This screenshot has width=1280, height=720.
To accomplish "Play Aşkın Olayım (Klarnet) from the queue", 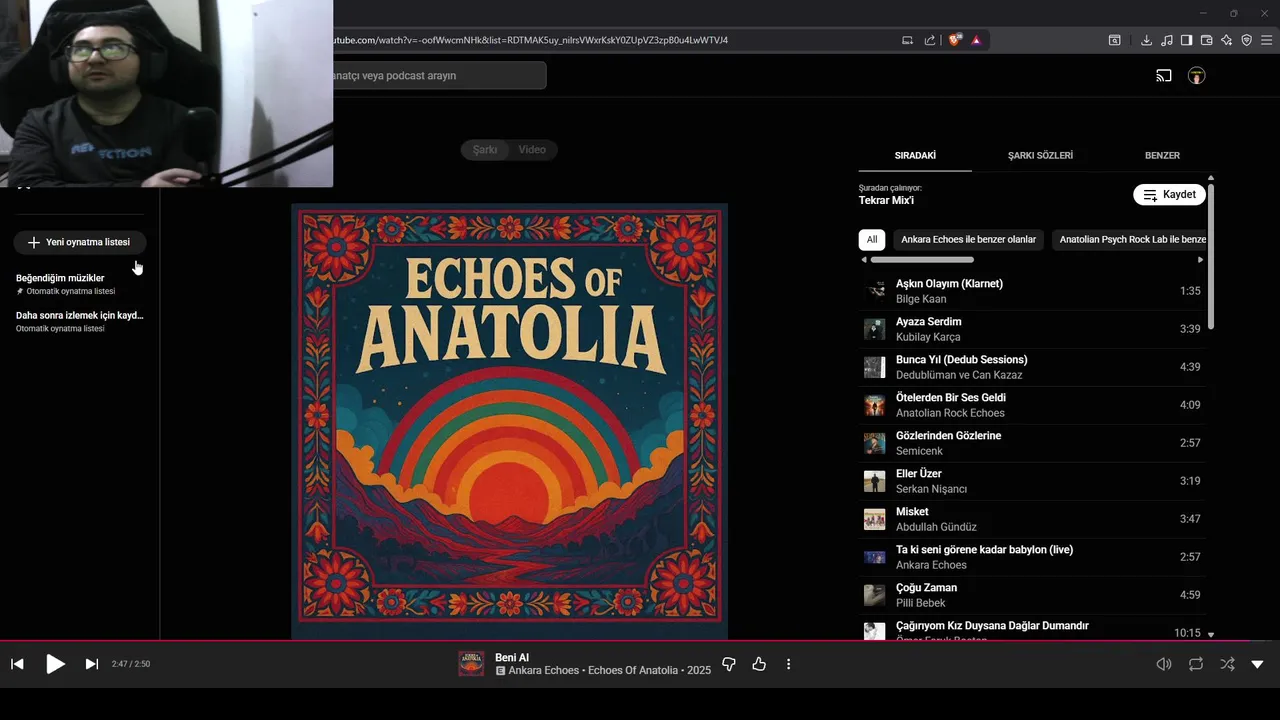I will click(x=1032, y=291).
